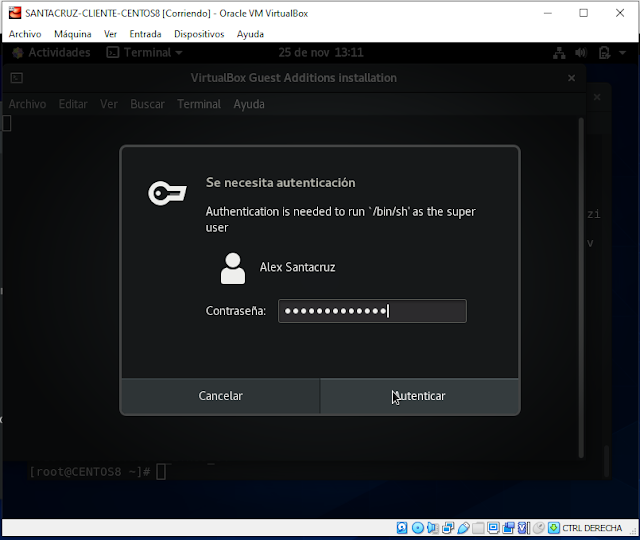Open the terminal Archivo menu
This screenshot has width=640, height=540.
[27, 104]
